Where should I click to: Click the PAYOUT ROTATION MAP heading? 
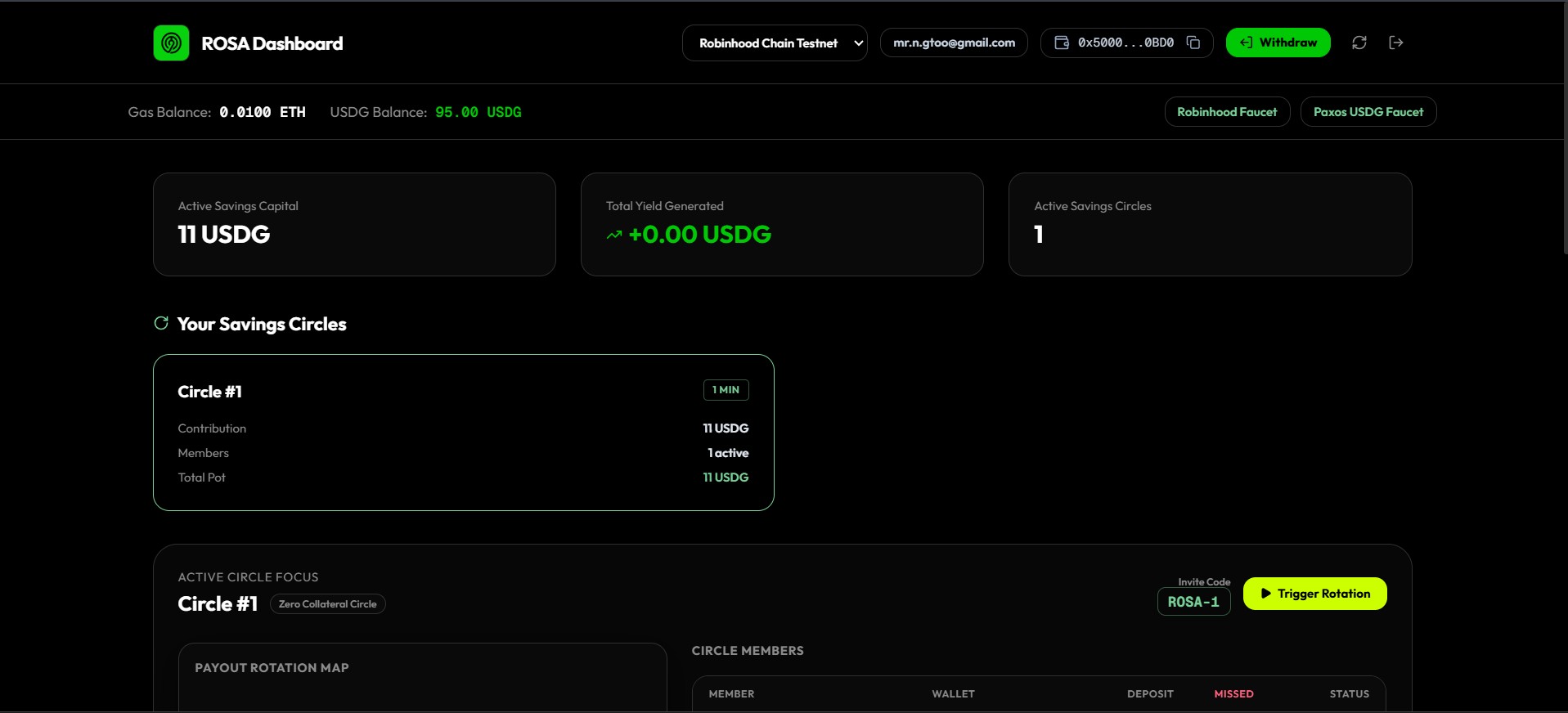272,668
